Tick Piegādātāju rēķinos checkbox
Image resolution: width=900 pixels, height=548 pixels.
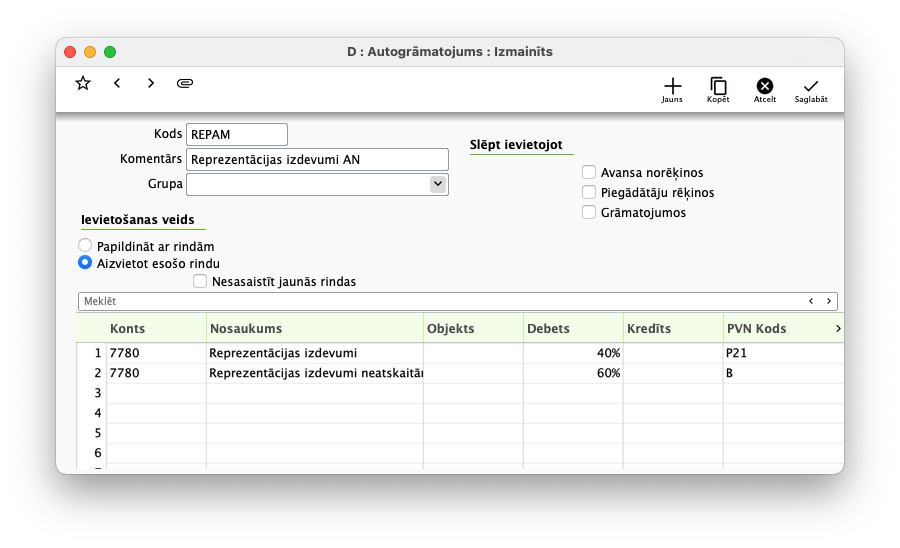click(589, 192)
